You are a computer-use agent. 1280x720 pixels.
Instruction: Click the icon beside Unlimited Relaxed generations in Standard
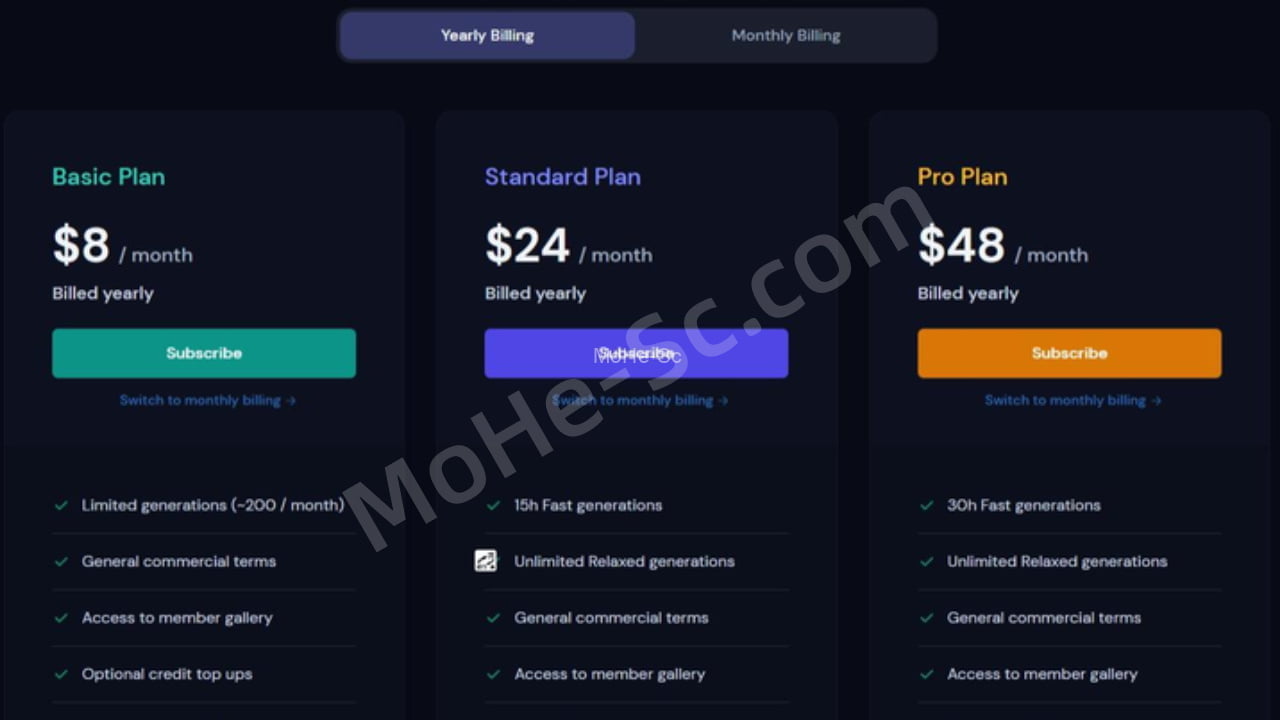click(486, 561)
